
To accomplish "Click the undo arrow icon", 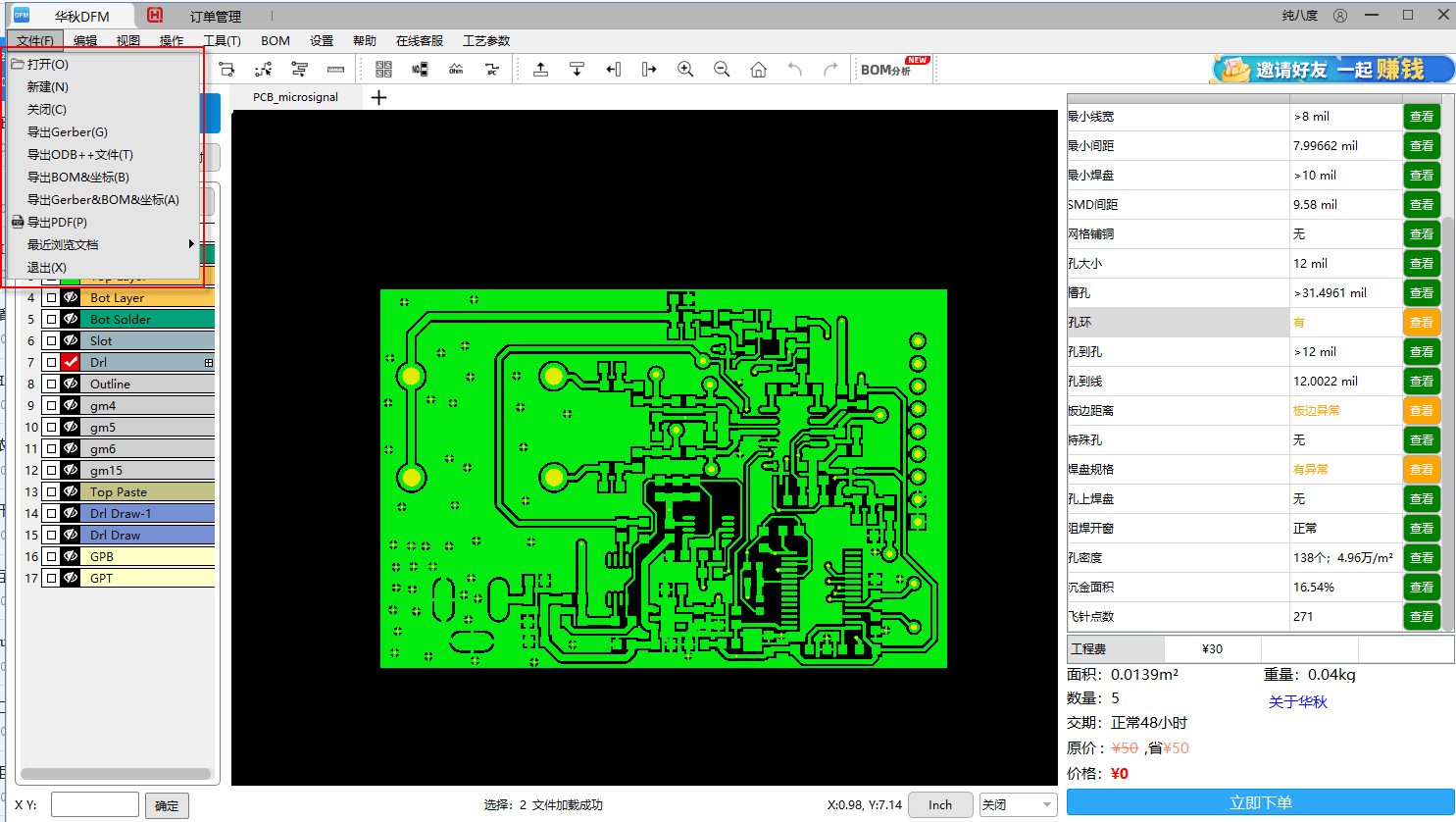I will click(795, 69).
